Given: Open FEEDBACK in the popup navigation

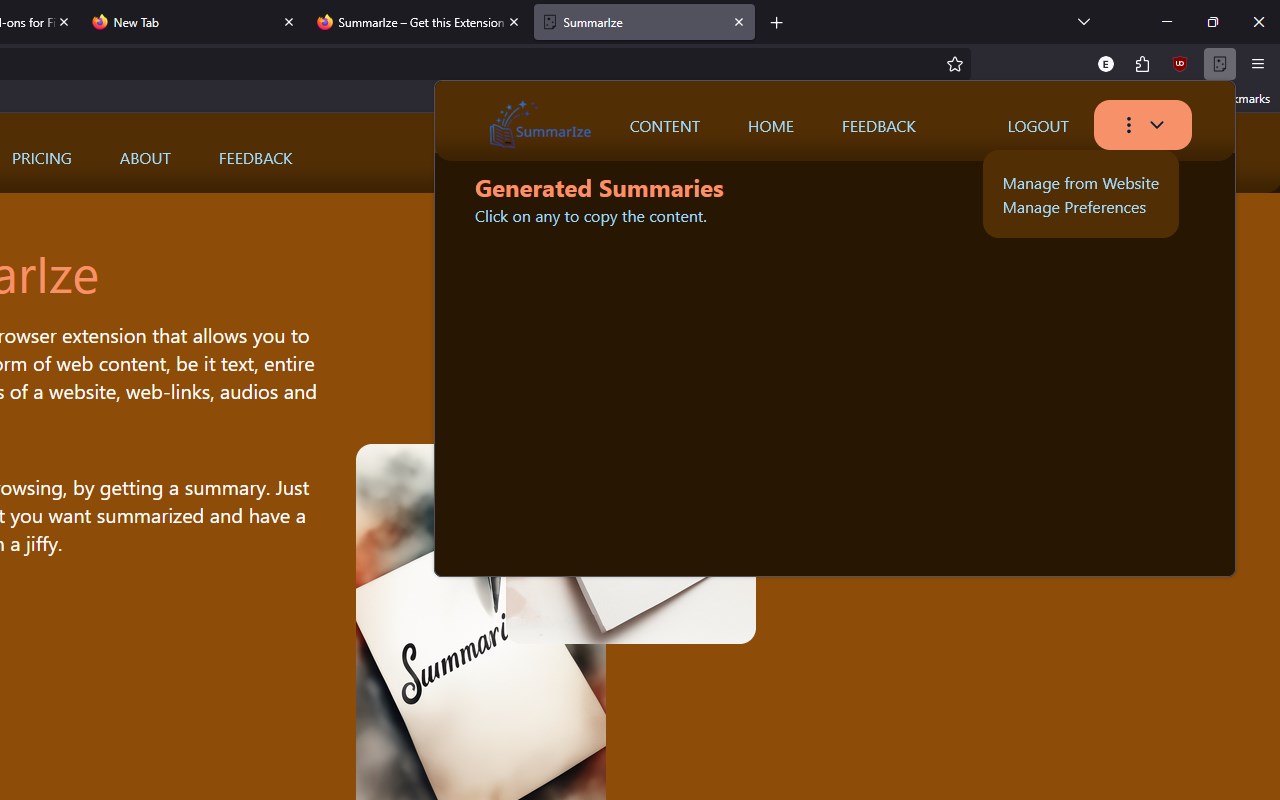Looking at the screenshot, I should 879,126.
